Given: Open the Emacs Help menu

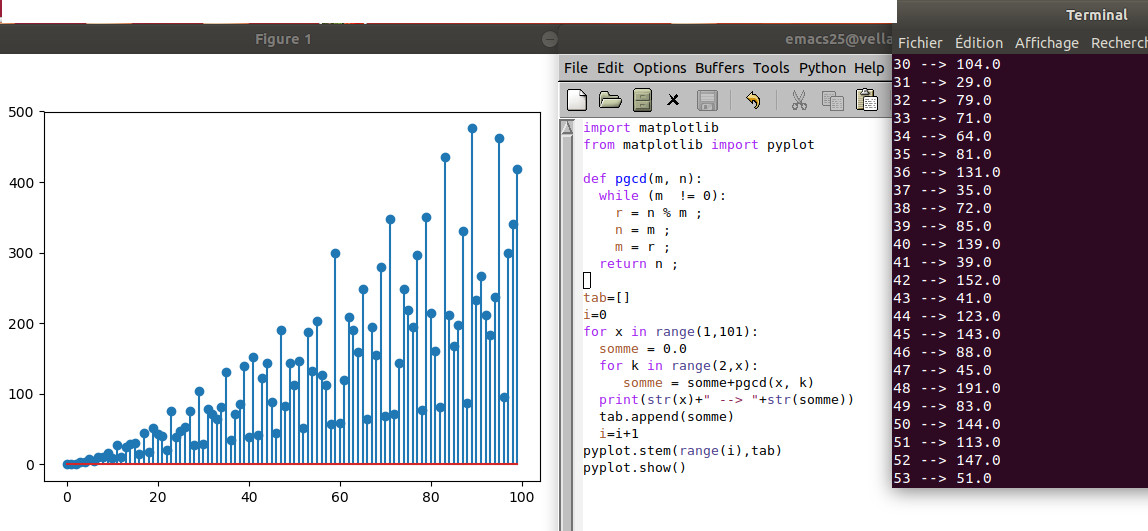Looking at the screenshot, I should [869, 68].
